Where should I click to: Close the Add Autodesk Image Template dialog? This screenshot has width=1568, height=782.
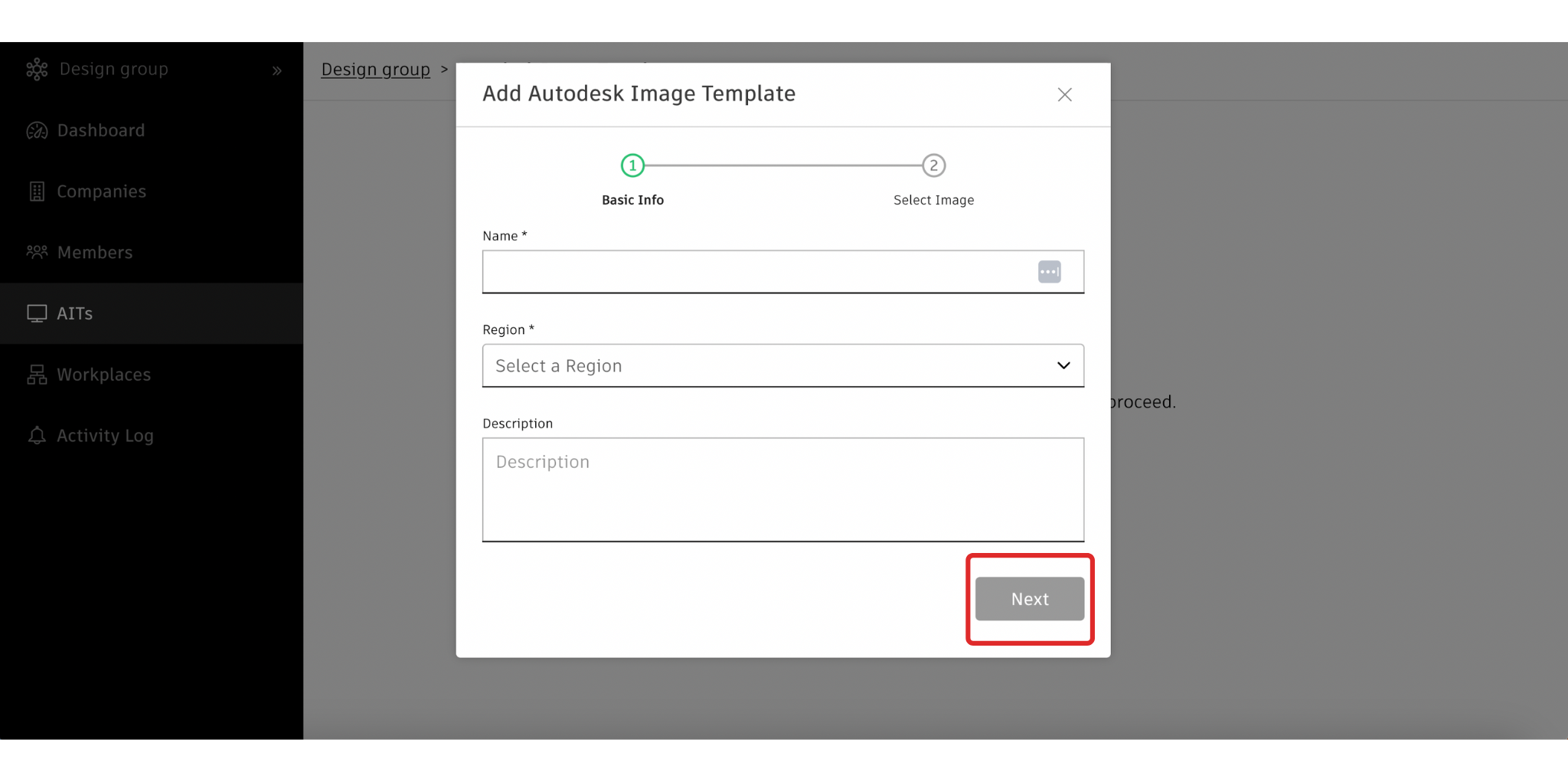[x=1064, y=95]
